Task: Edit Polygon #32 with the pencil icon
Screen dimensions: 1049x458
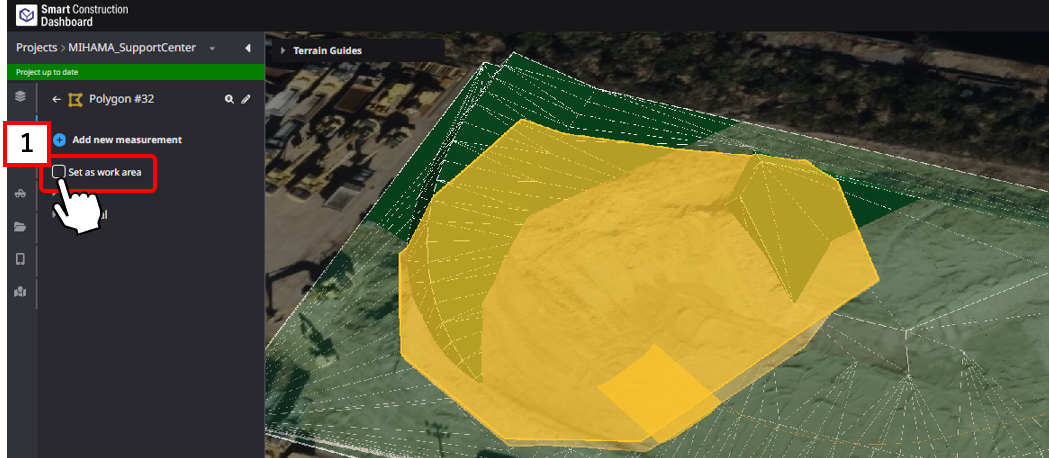Action: (246, 100)
